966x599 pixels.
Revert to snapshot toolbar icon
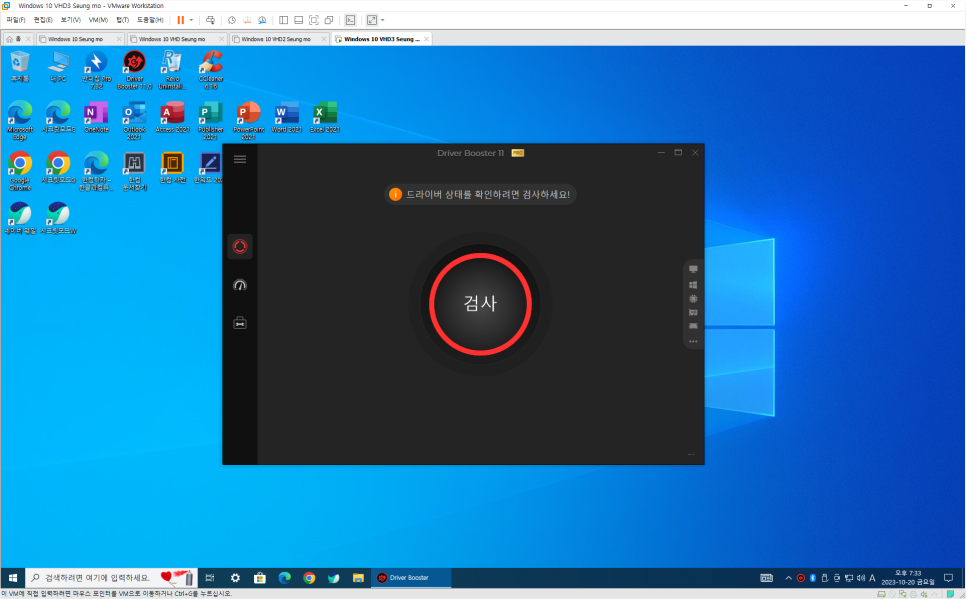coord(247,20)
